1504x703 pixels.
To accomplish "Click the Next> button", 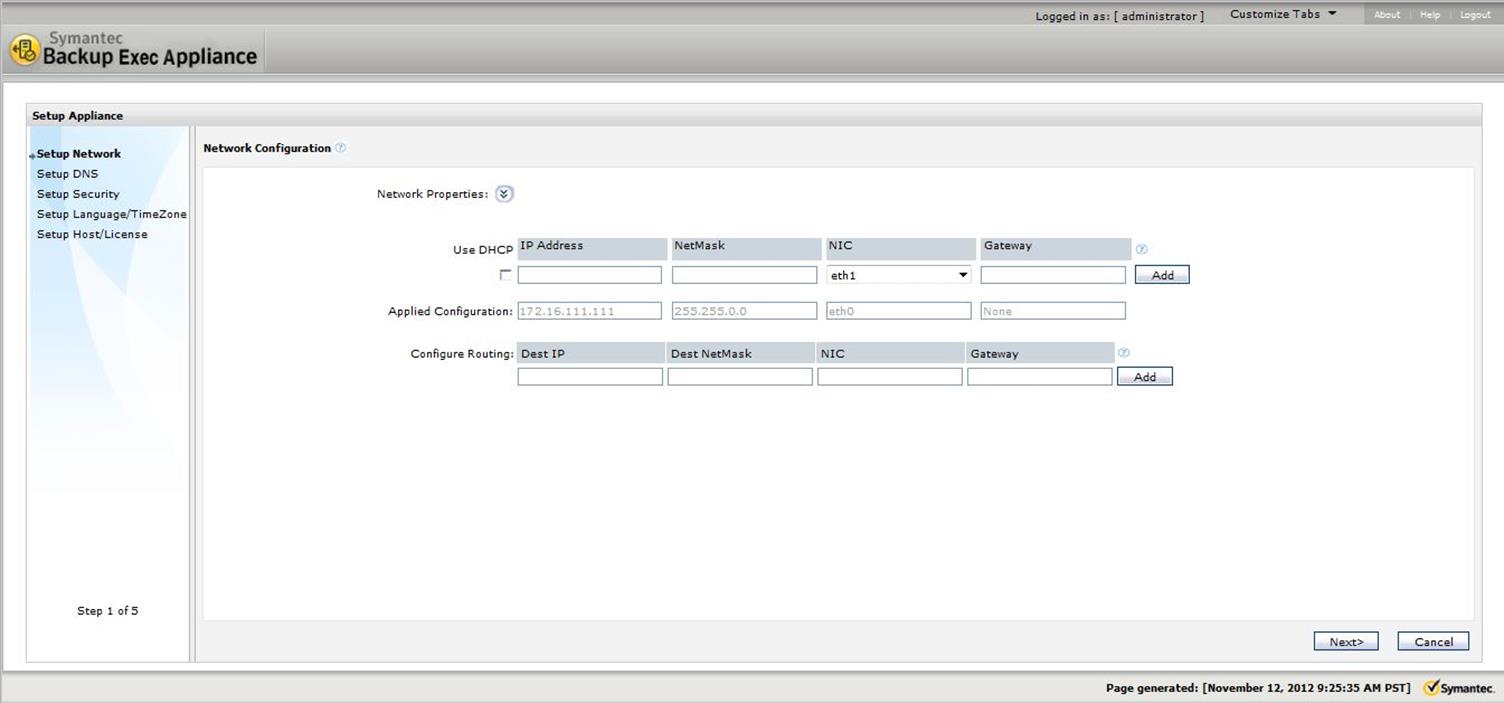I will [x=1346, y=642].
